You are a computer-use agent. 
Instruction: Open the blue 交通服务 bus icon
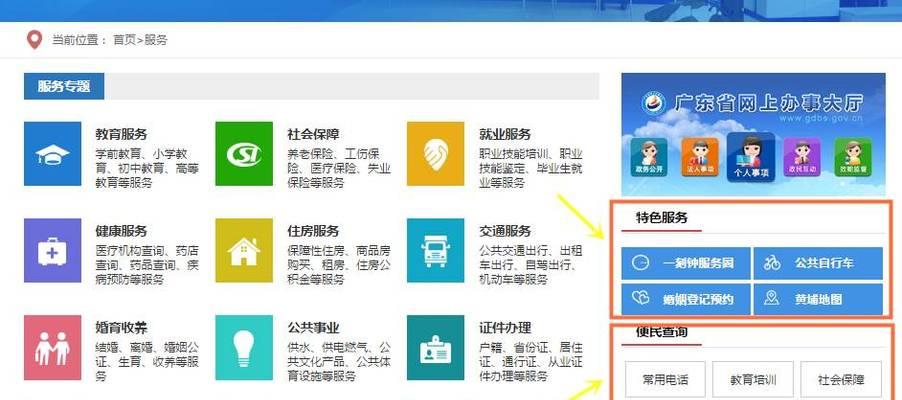pos(435,250)
